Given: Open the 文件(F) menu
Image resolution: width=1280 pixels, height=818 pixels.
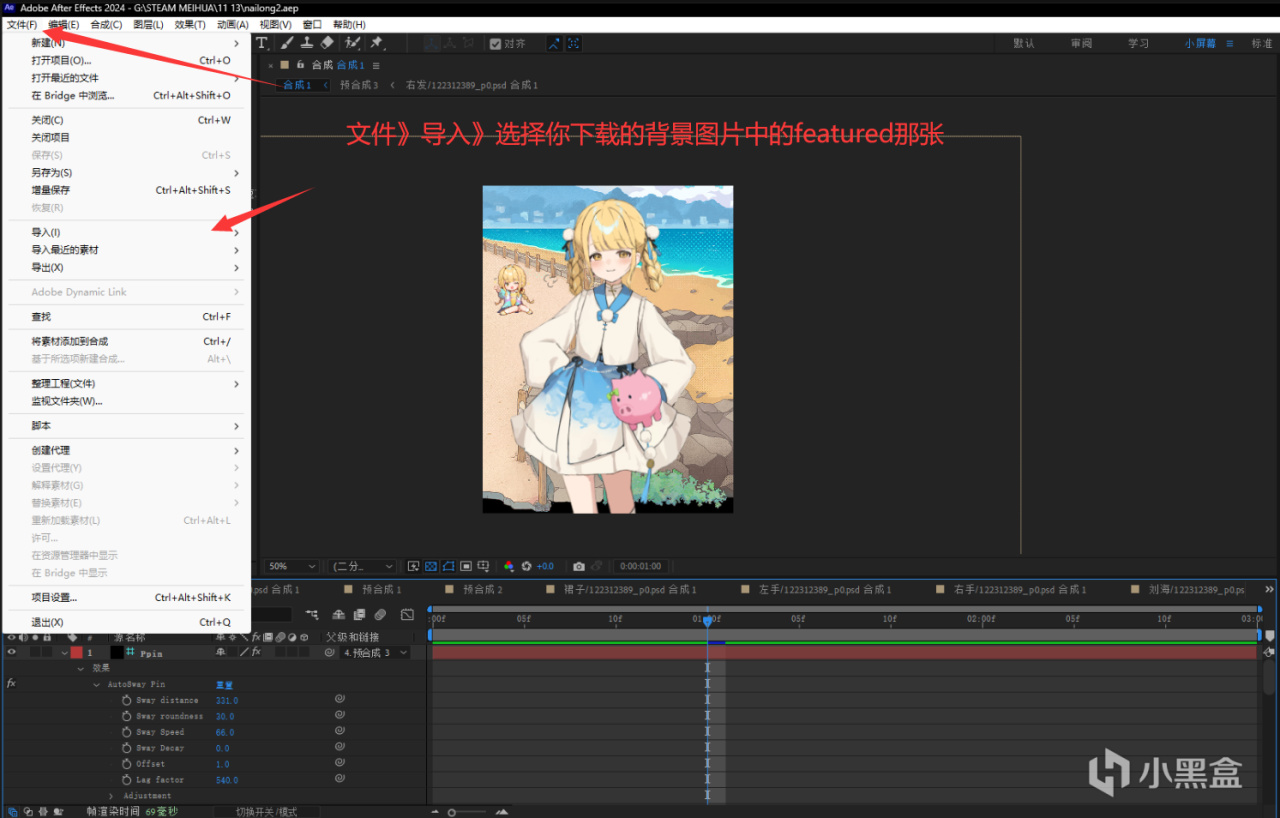Looking at the screenshot, I should [x=22, y=24].
